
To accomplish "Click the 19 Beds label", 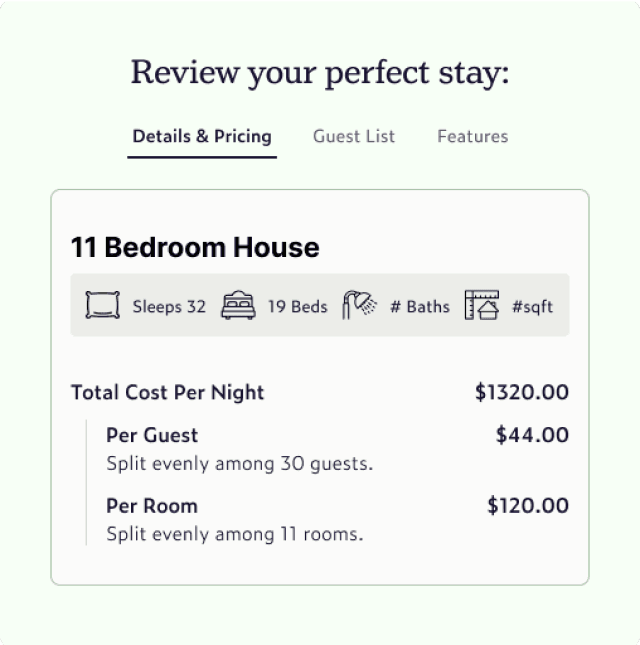I will point(297,307).
